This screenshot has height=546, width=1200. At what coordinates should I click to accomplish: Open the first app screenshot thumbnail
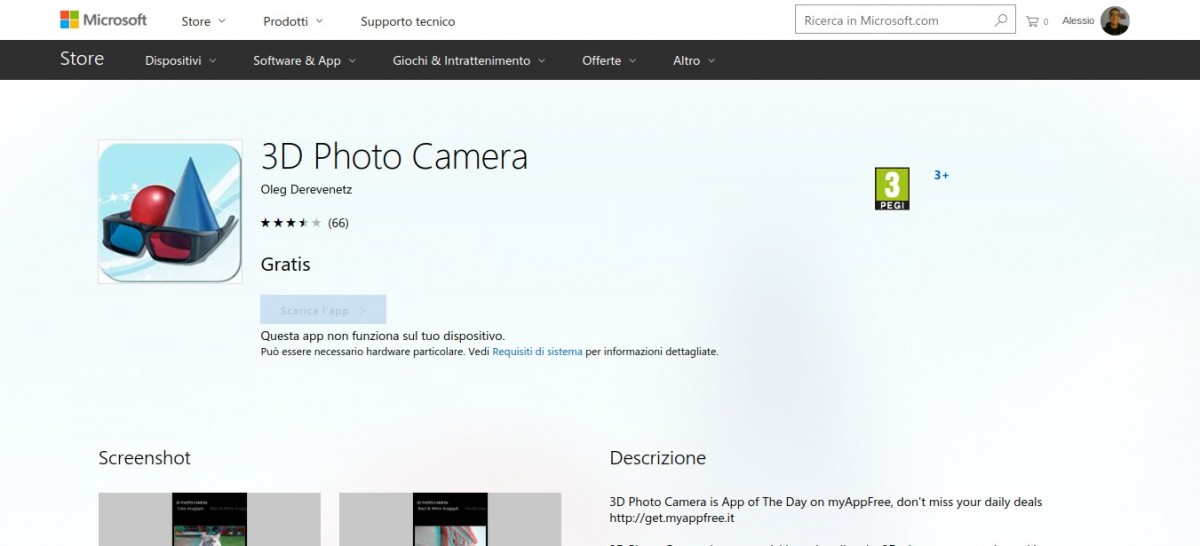click(210, 519)
